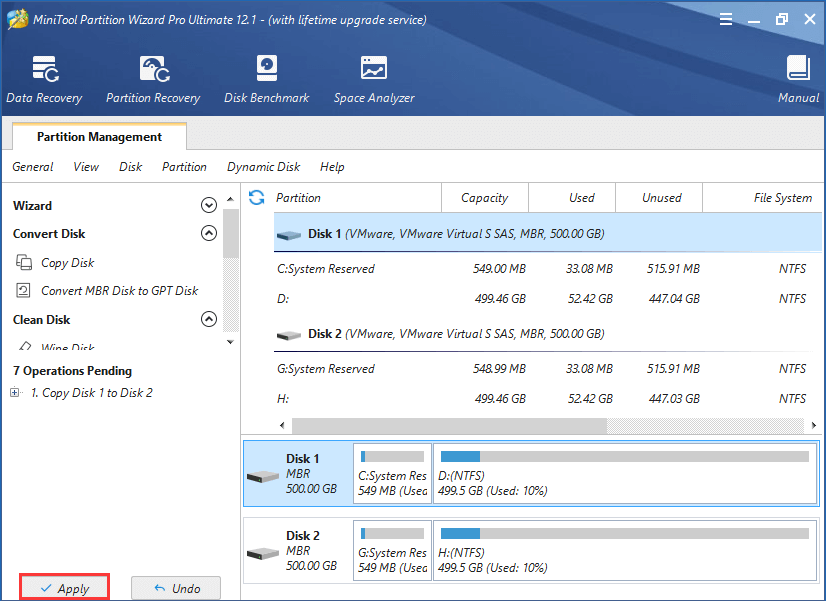Image resolution: width=826 pixels, height=601 pixels.
Task: Click the Disk 1 icon in partition list
Action: [x=289, y=234]
